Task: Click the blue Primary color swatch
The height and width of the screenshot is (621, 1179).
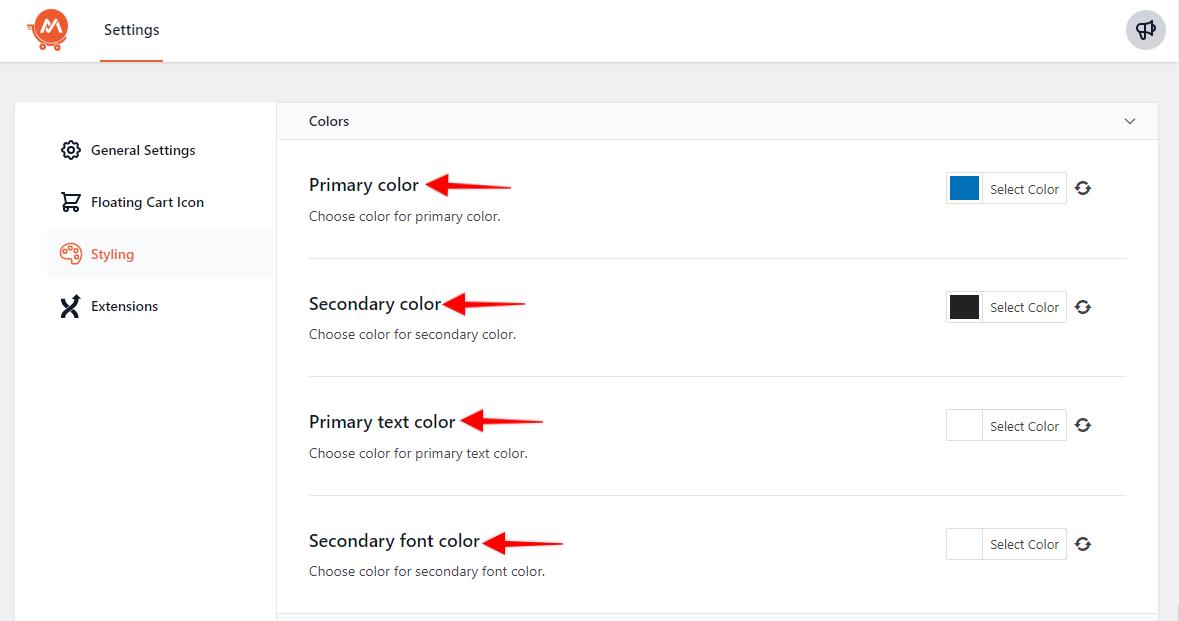Action: tap(964, 188)
